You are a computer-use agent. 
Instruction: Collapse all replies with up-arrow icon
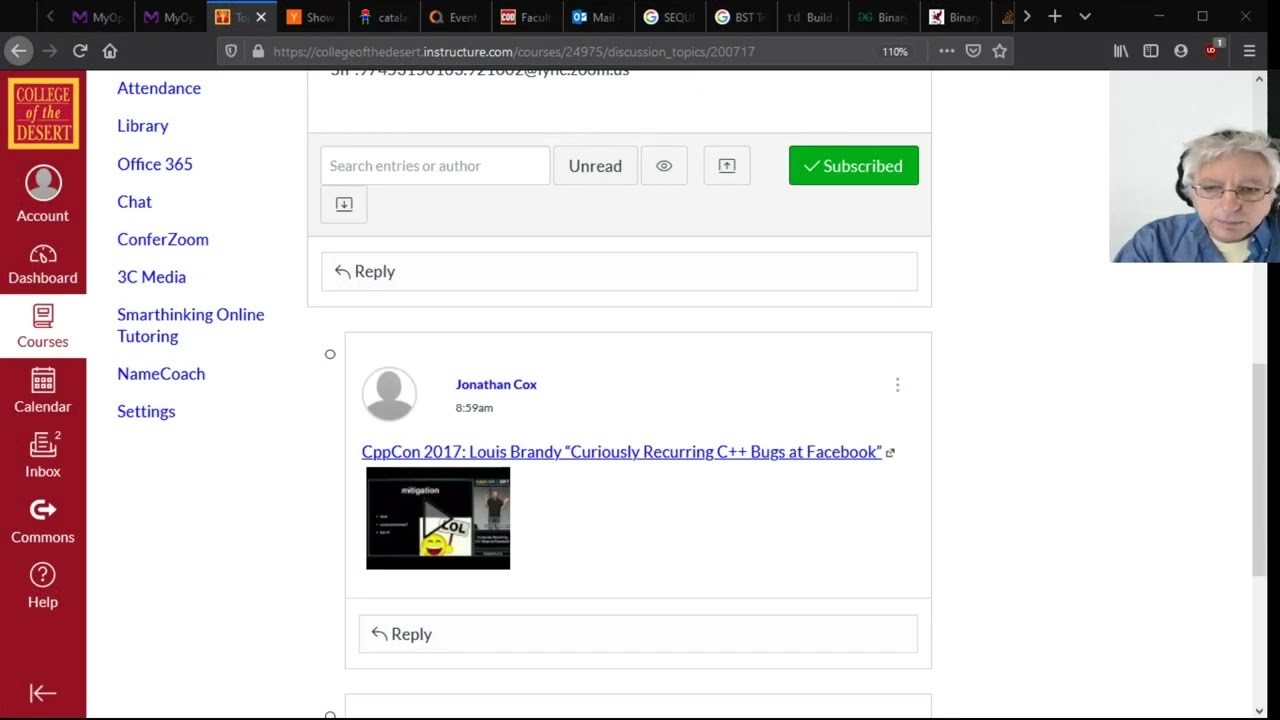727,166
